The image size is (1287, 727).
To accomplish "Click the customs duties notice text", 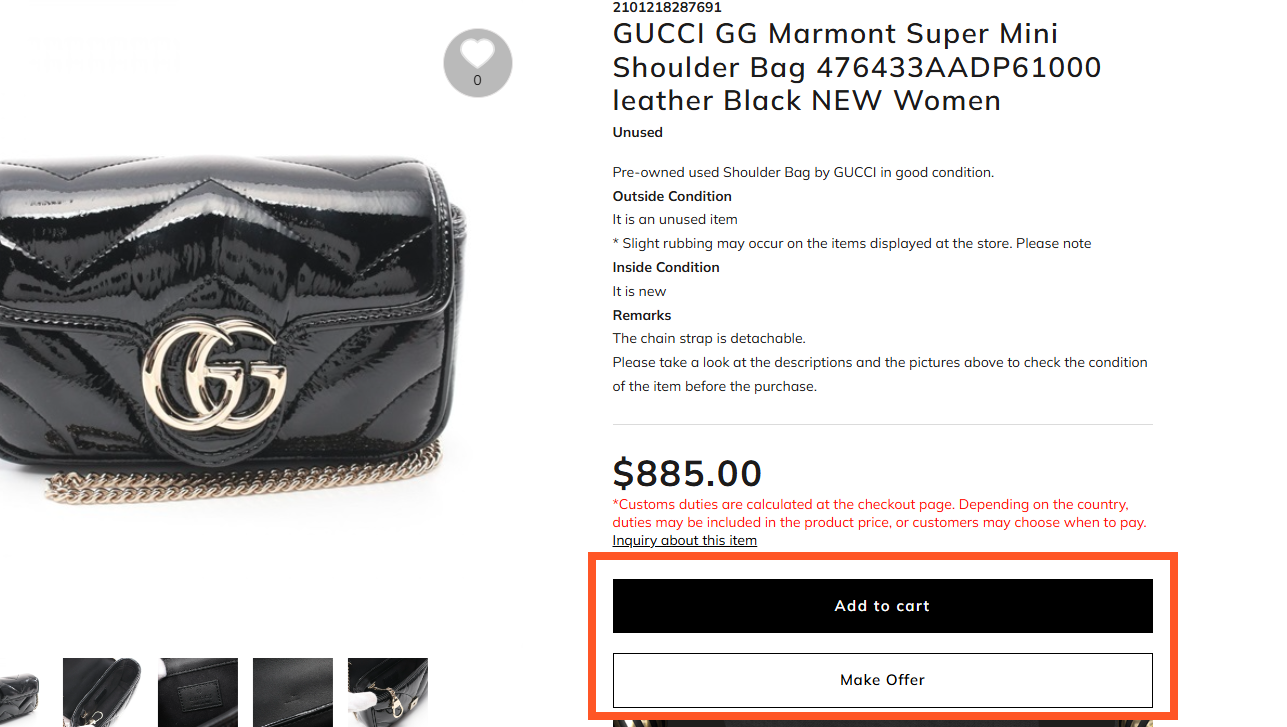I will point(879,513).
